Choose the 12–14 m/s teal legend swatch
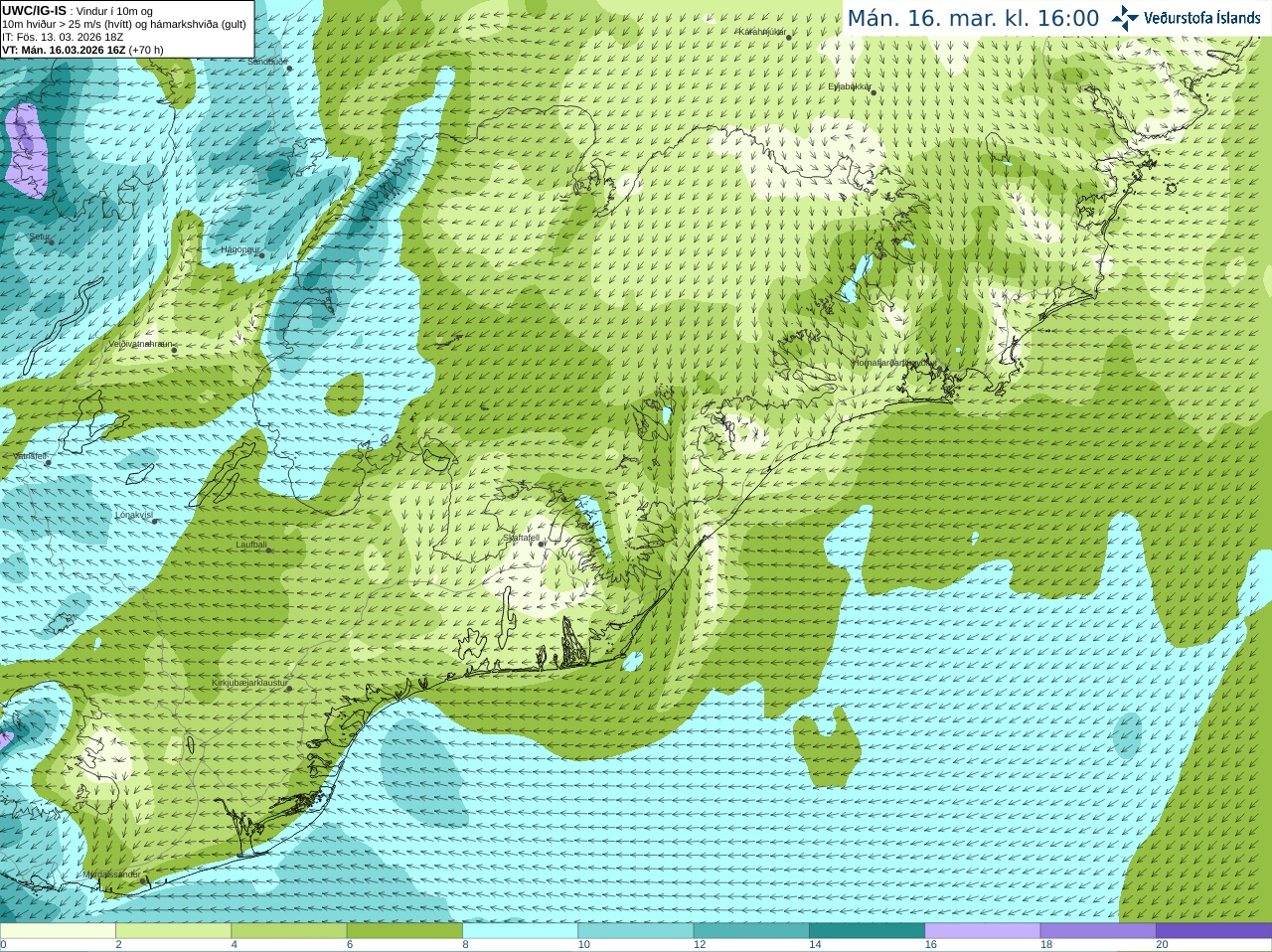The height and width of the screenshot is (952, 1272). tap(751, 931)
